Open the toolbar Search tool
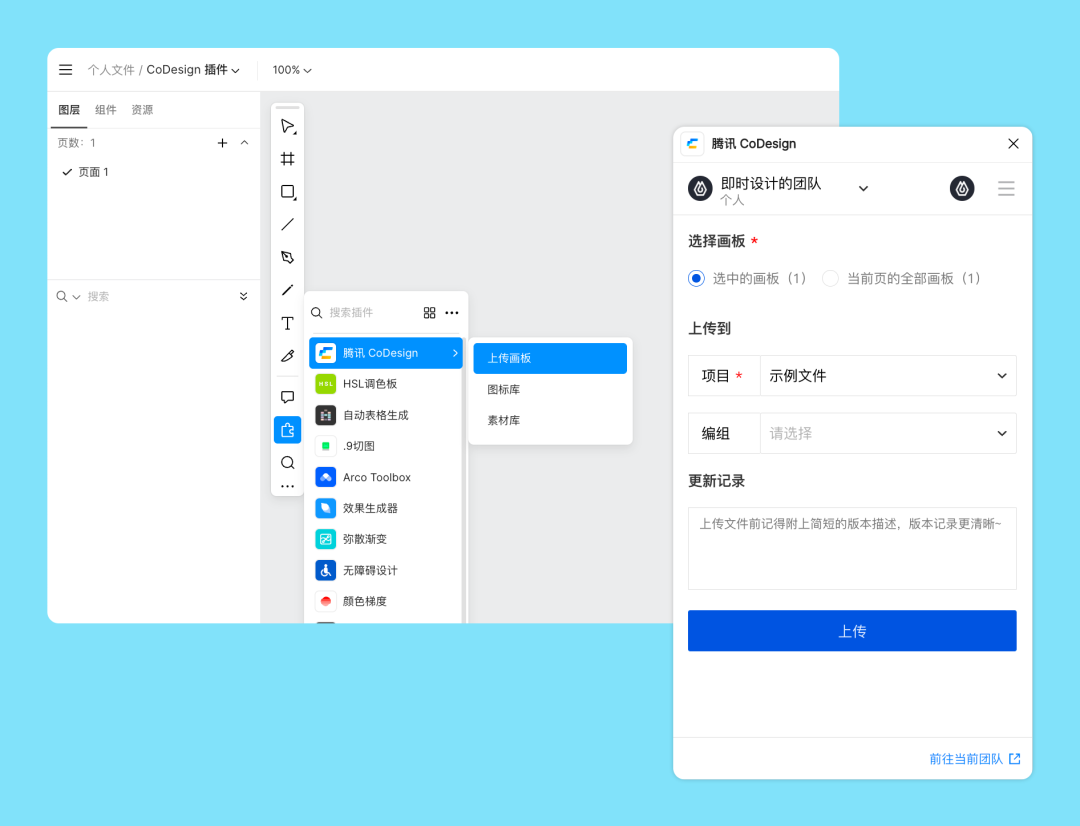1080x826 pixels. click(x=288, y=462)
